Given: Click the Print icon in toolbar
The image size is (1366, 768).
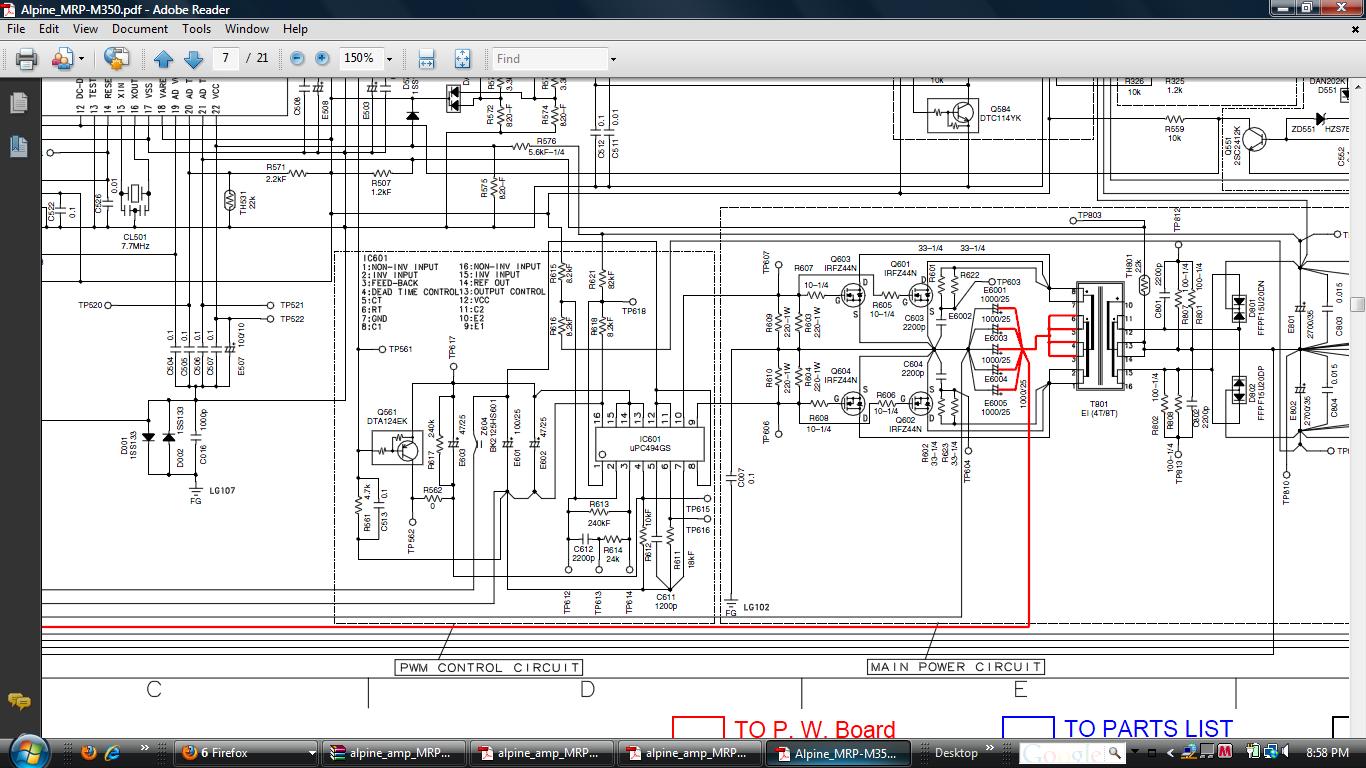Looking at the screenshot, I should click(26, 59).
